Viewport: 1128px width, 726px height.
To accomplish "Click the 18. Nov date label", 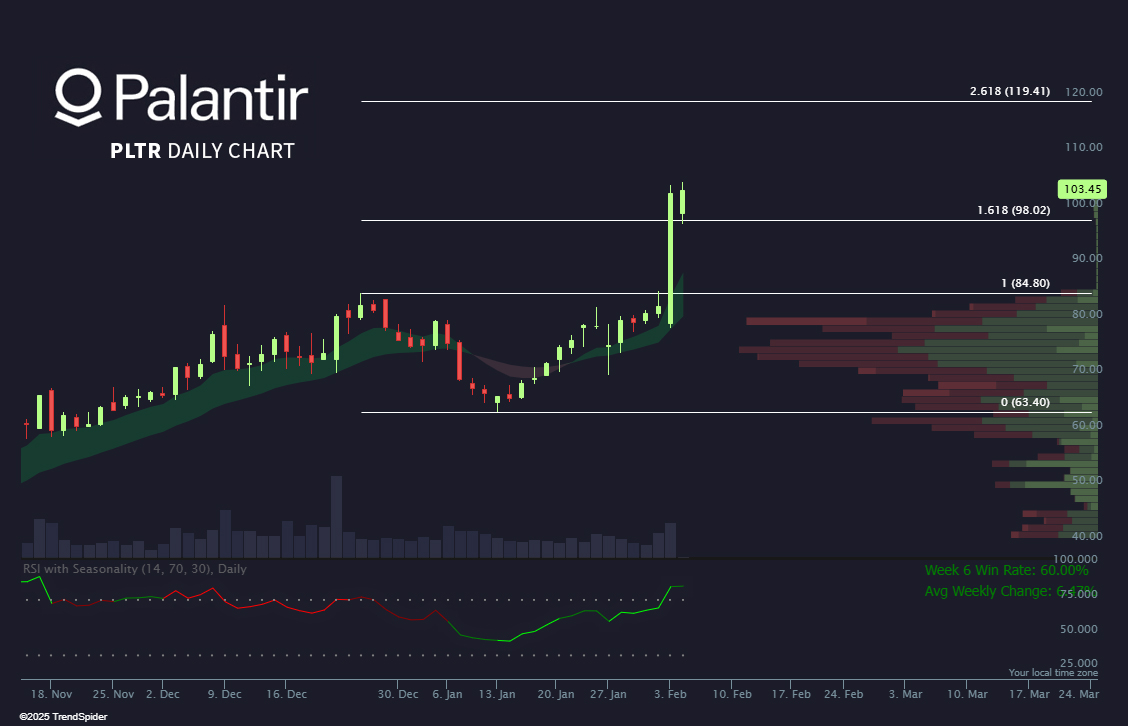I will point(51,694).
